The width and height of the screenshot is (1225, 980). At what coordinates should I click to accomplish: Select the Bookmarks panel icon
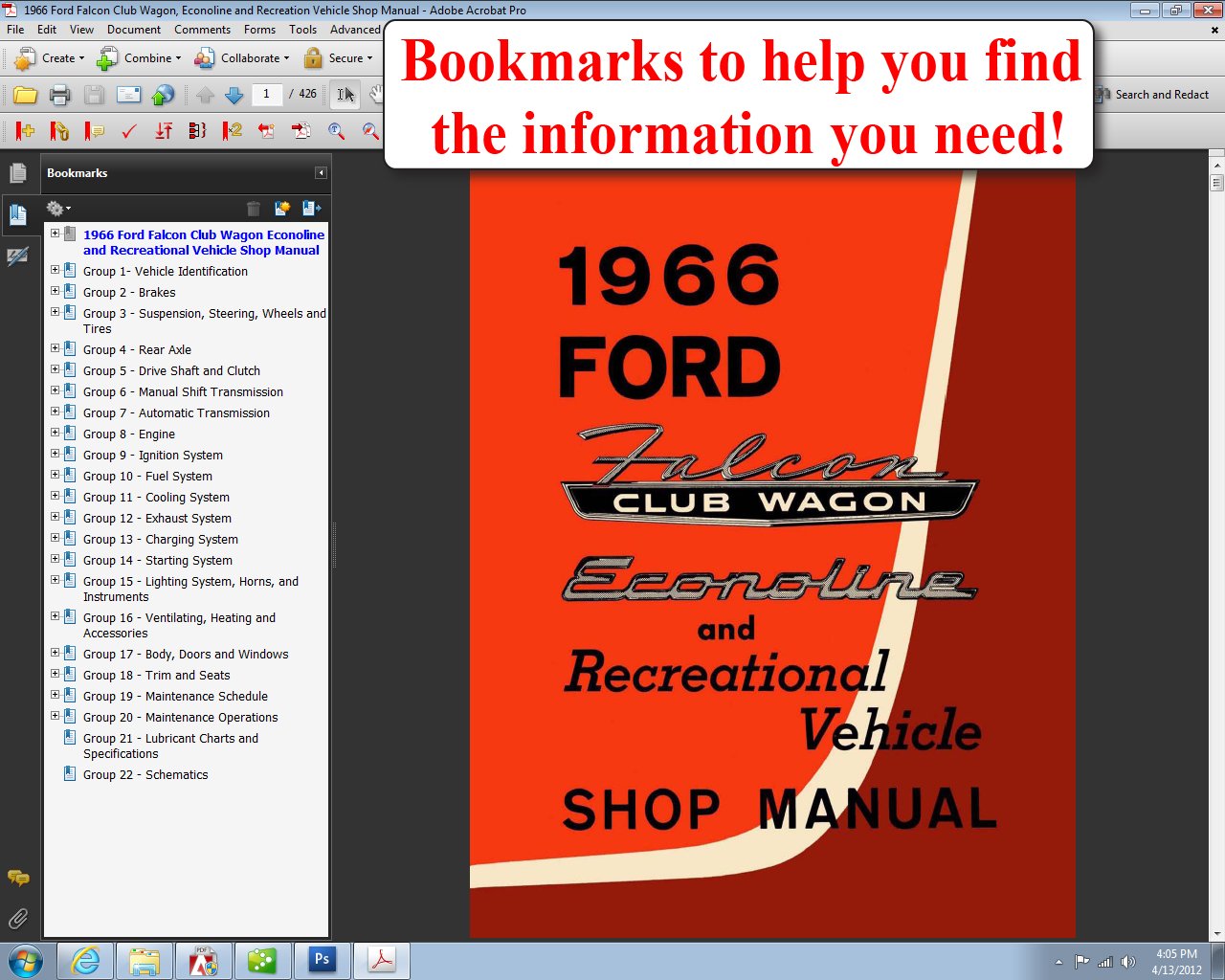(20, 214)
